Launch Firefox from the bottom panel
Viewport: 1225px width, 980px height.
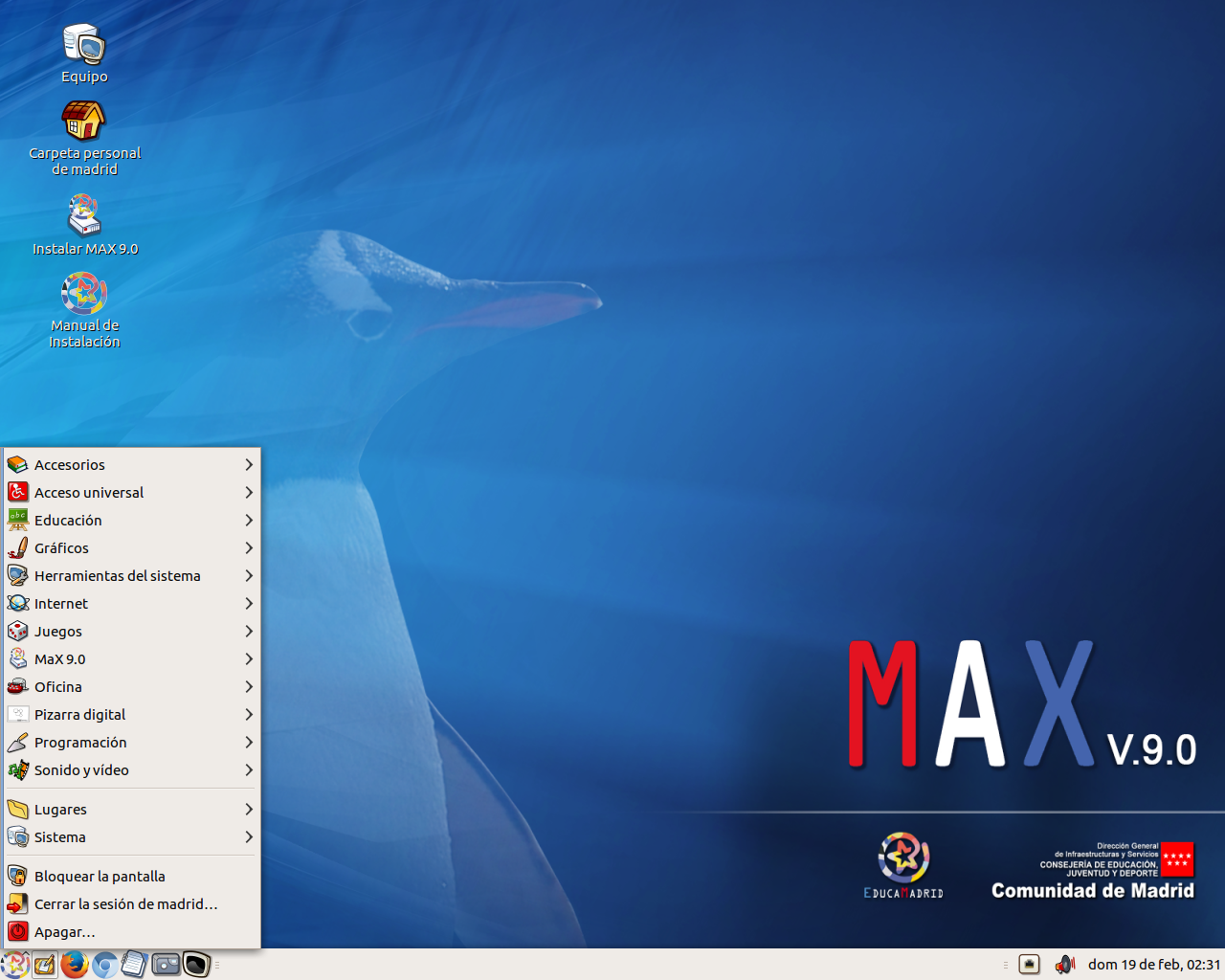tap(75, 965)
